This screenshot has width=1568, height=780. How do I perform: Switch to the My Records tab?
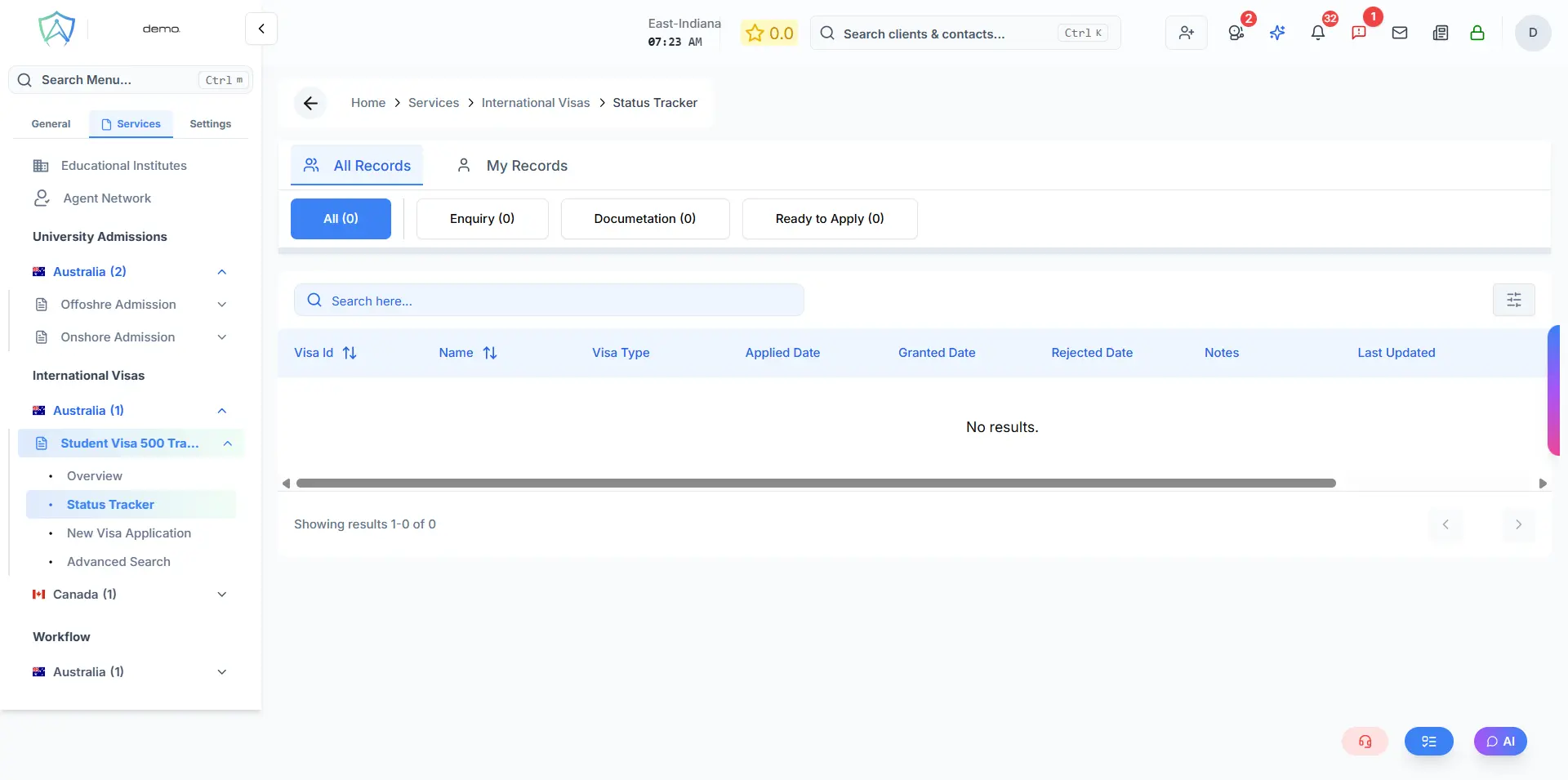pos(527,165)
